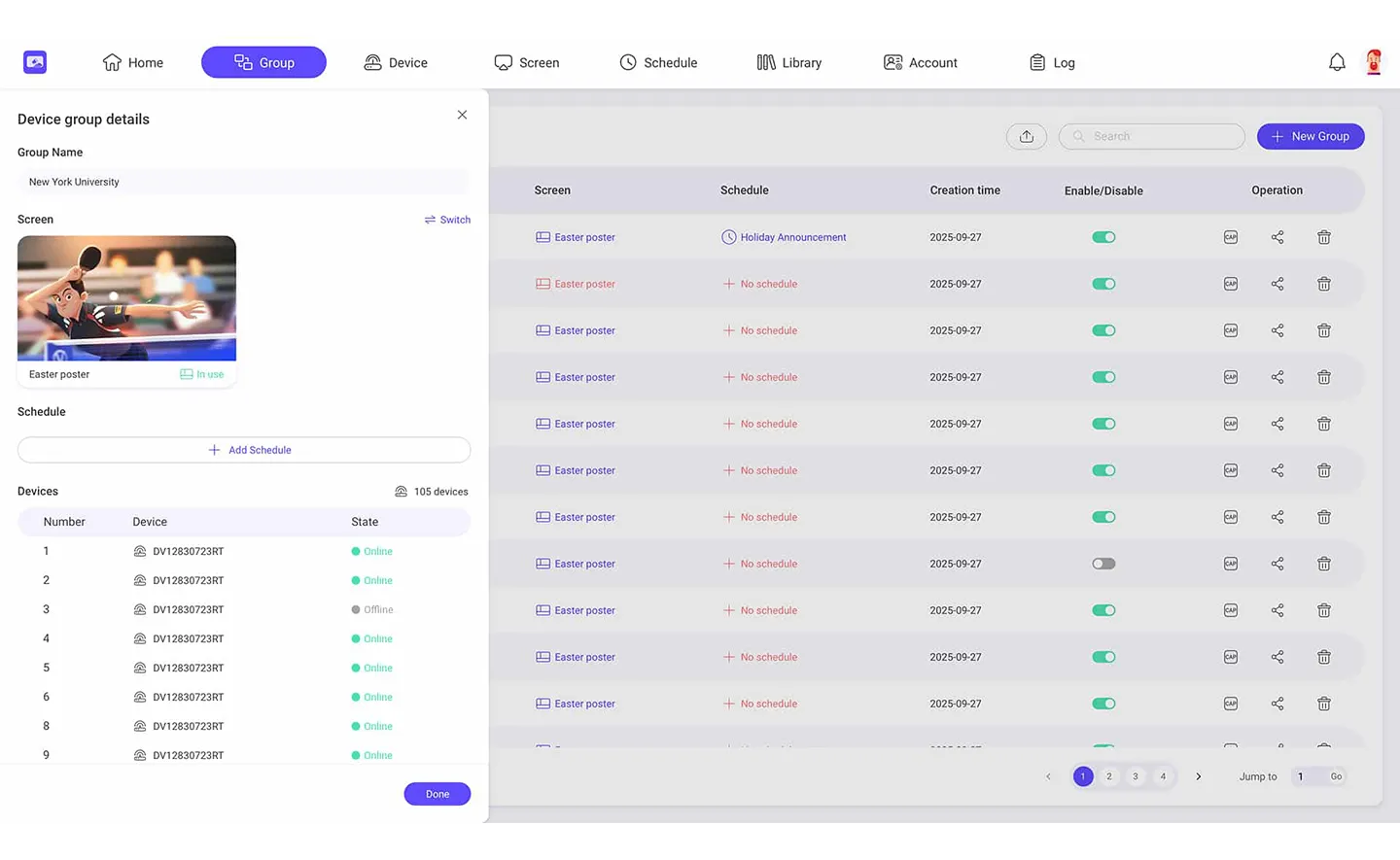
Task: Delete the Holiday Announcement row with trash icon
Action: point(1323,237)
